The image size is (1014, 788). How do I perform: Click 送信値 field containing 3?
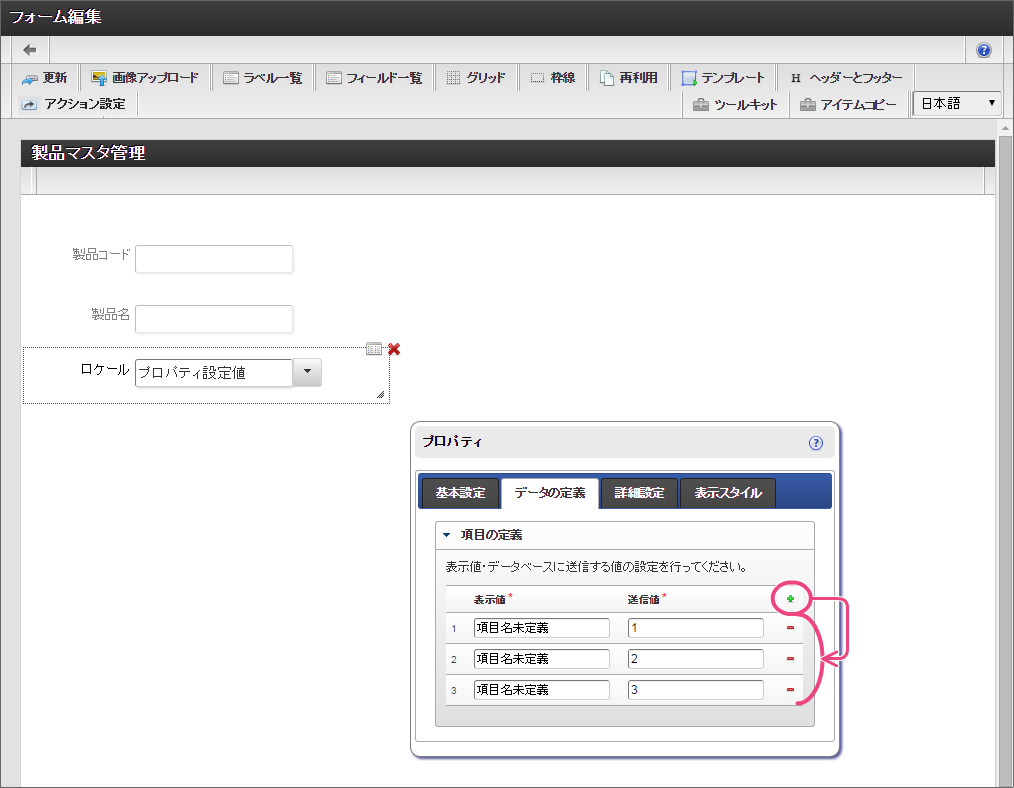tap(695, 690)
